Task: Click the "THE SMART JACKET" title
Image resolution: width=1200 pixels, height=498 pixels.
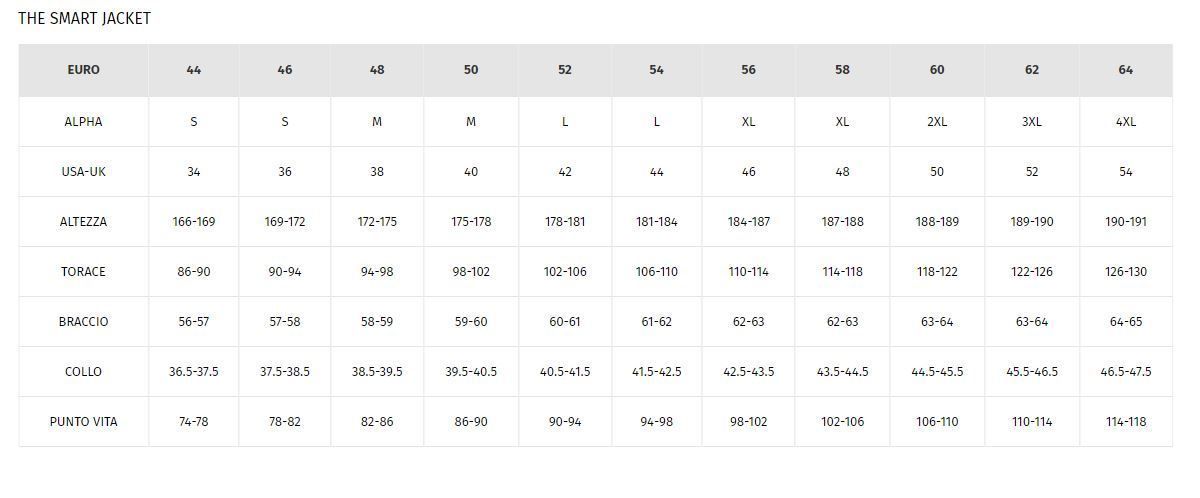Action: coord(84,19)
